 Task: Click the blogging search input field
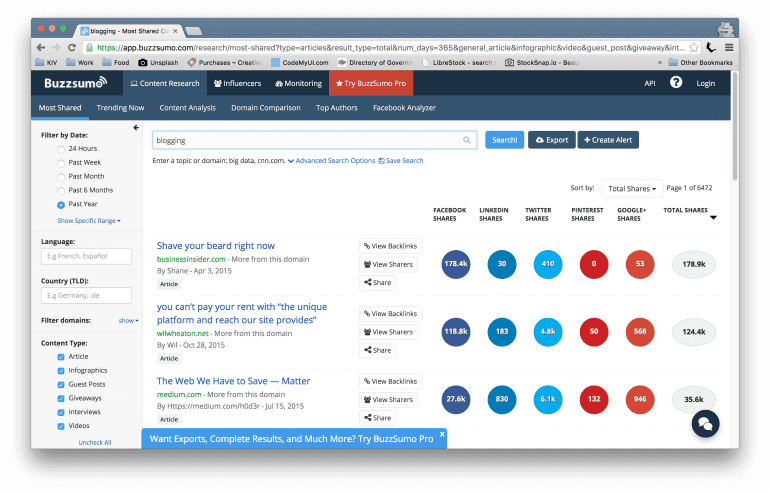314,140
